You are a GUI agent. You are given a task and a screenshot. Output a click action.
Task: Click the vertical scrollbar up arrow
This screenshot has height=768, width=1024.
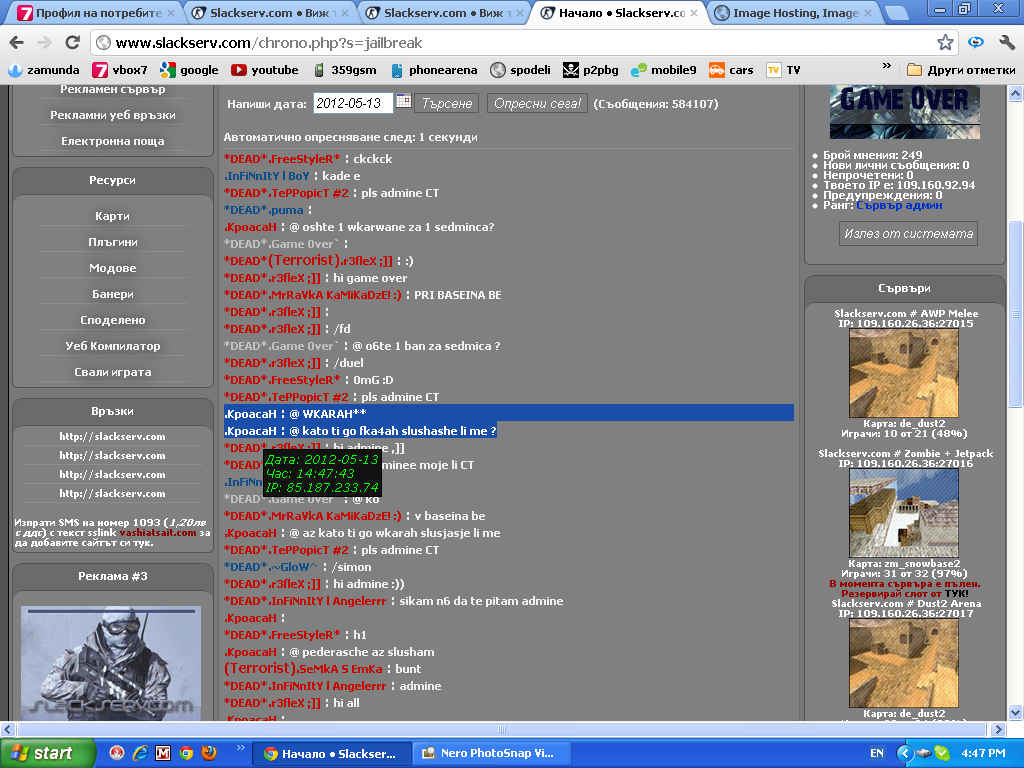coord(1016,93)
